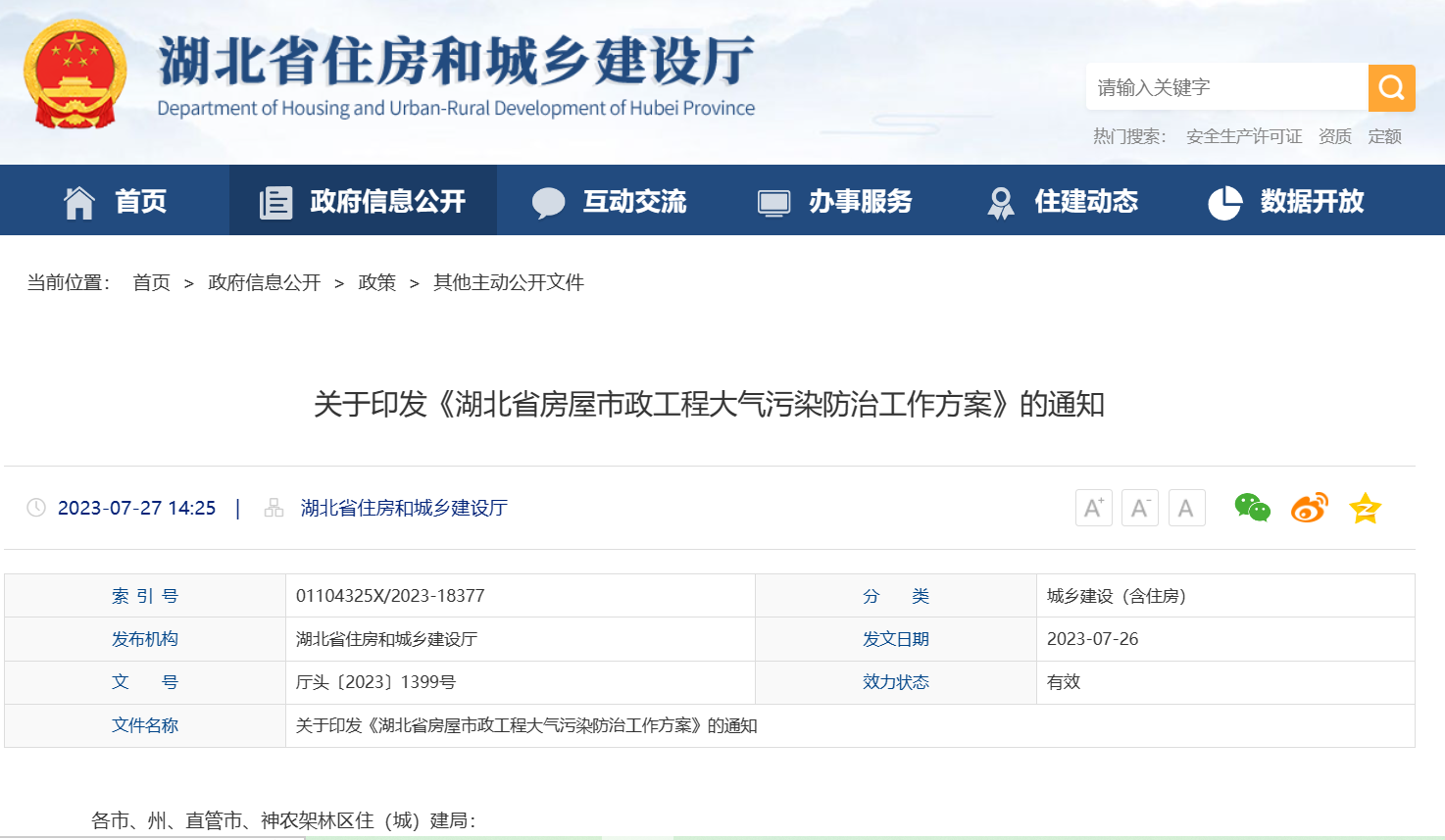
Task: Share article via the WeChat icon
Action: (x=1252, y=508)
